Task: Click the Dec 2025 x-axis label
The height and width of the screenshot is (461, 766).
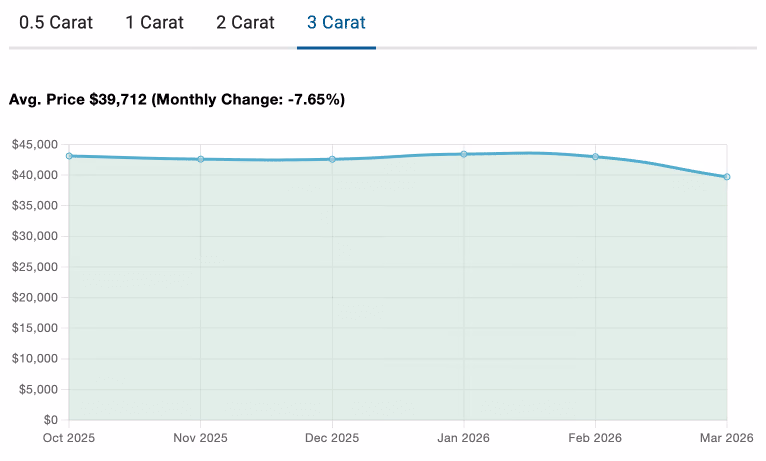Action: click(332, 438)
